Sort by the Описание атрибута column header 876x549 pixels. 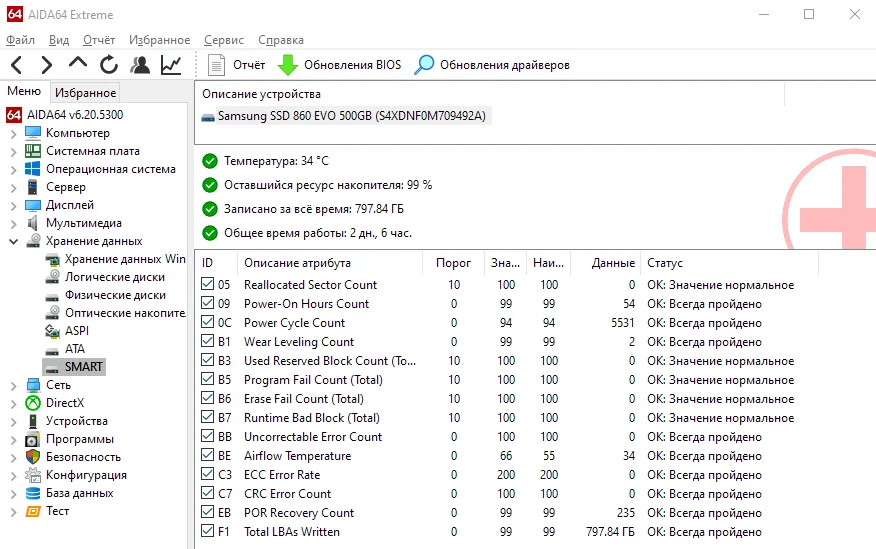(x=297, y=263)
